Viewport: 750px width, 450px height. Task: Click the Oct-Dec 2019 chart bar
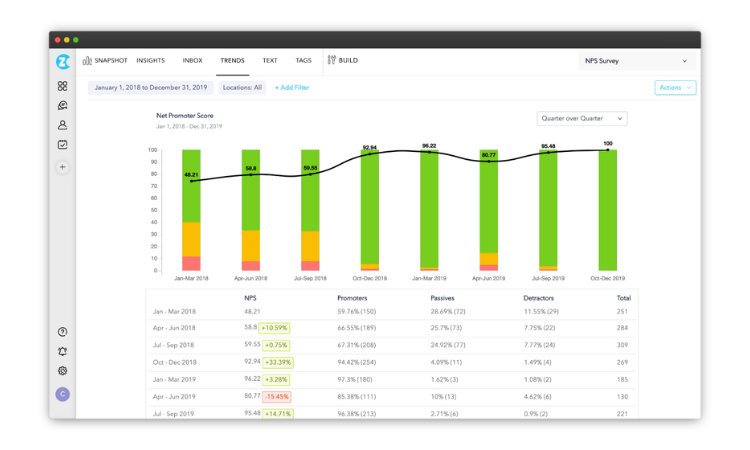(x=607, y=210)
